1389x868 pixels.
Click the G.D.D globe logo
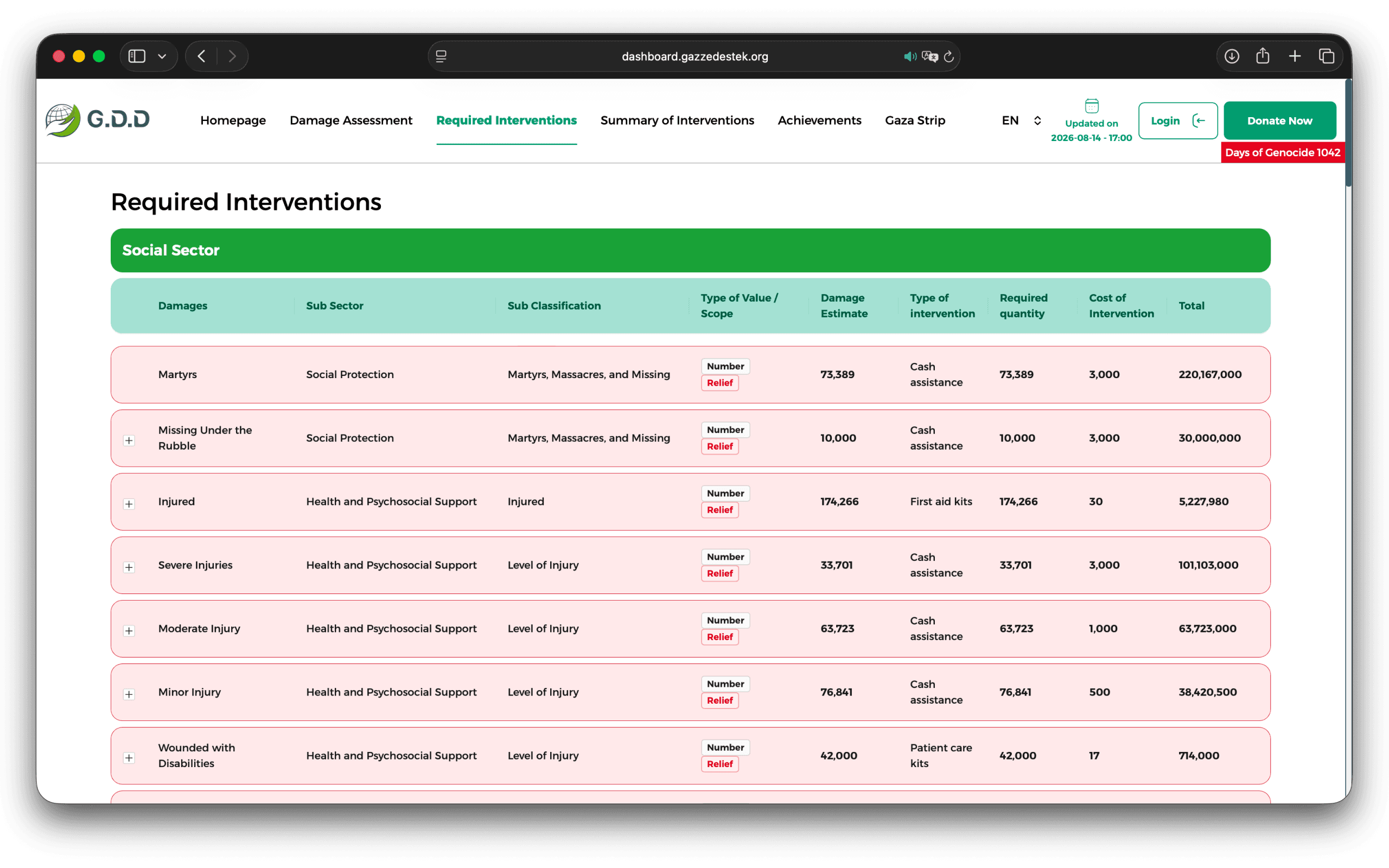(62, 120)
